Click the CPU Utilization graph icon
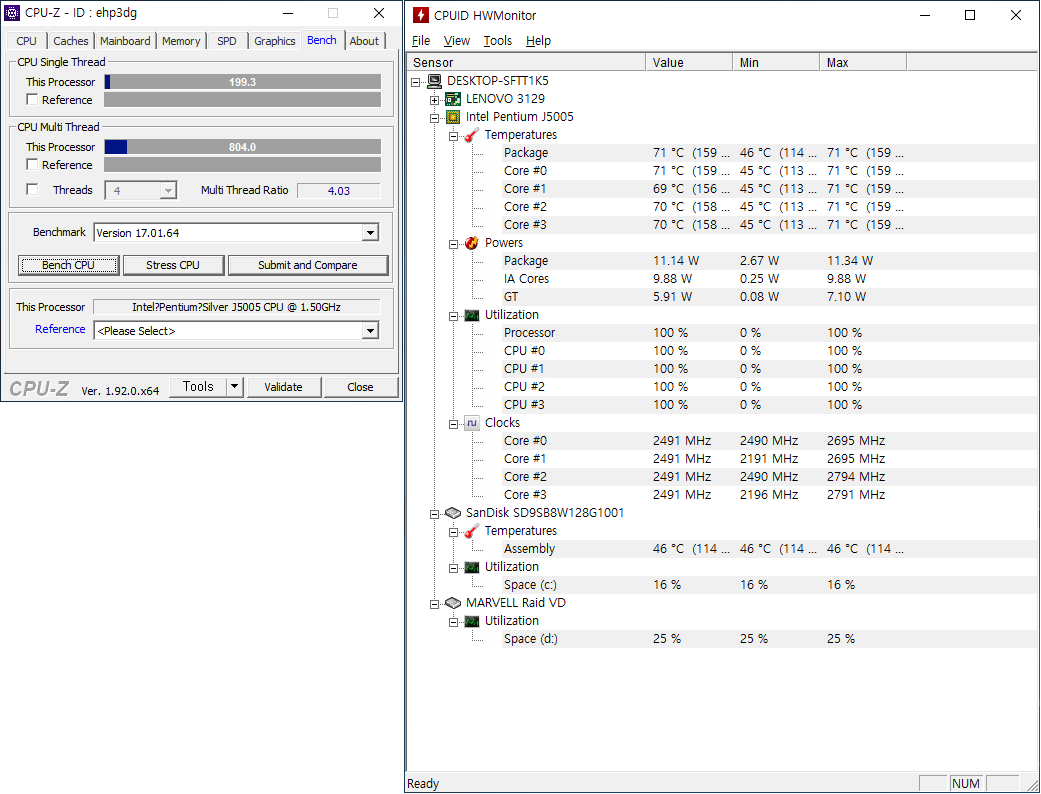Screen dimensions: 1041x794 (471, 315)
